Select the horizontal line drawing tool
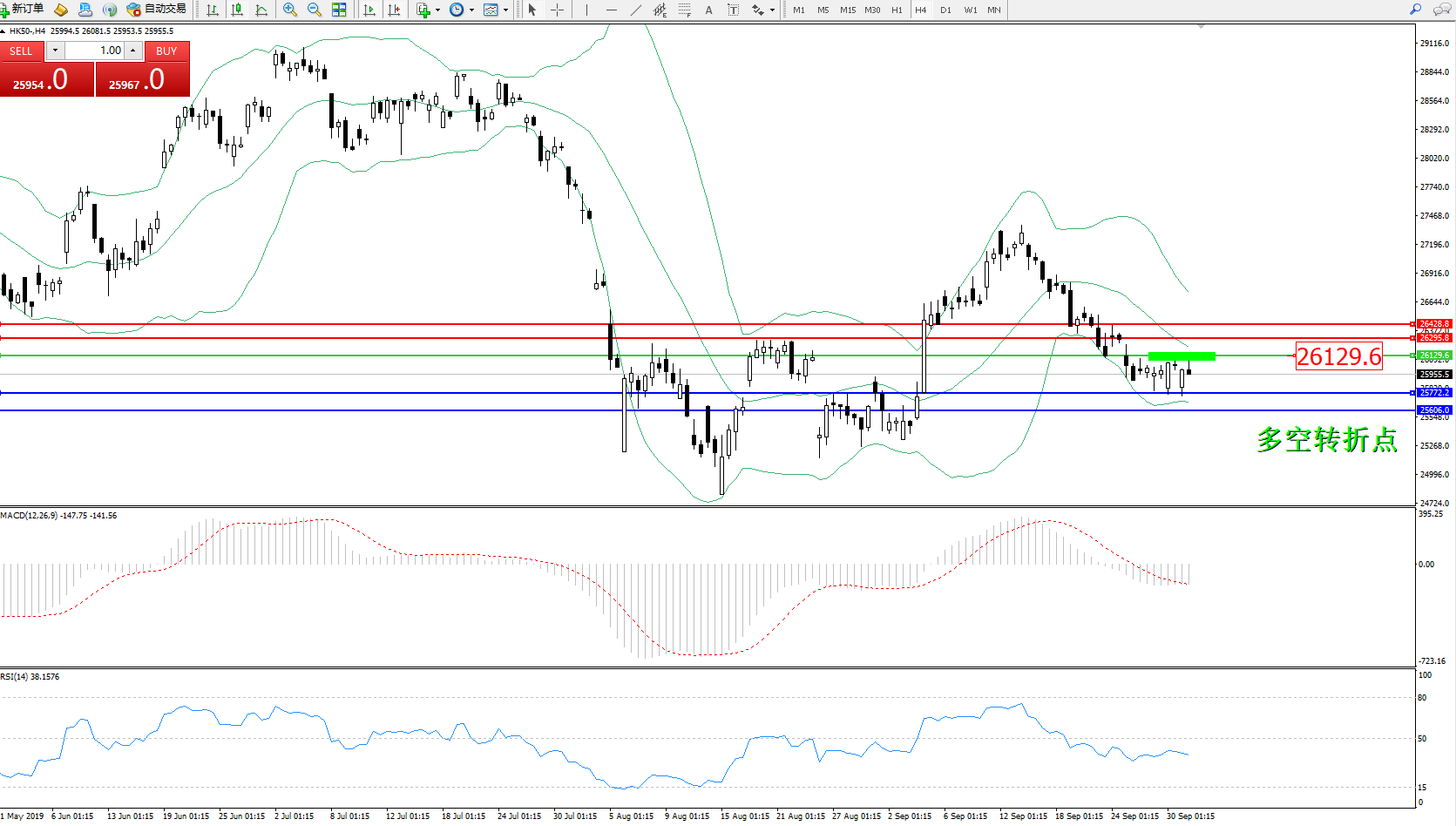 click(611, 10)
